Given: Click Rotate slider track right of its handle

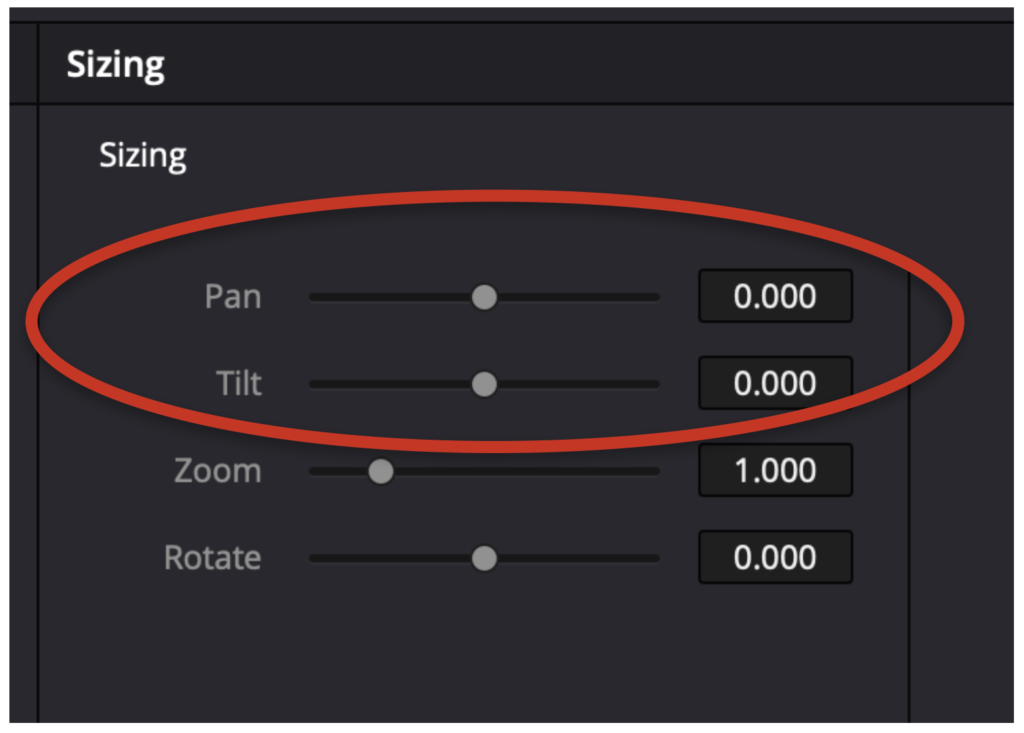Looking at the screenshot, I should [579, 559].
